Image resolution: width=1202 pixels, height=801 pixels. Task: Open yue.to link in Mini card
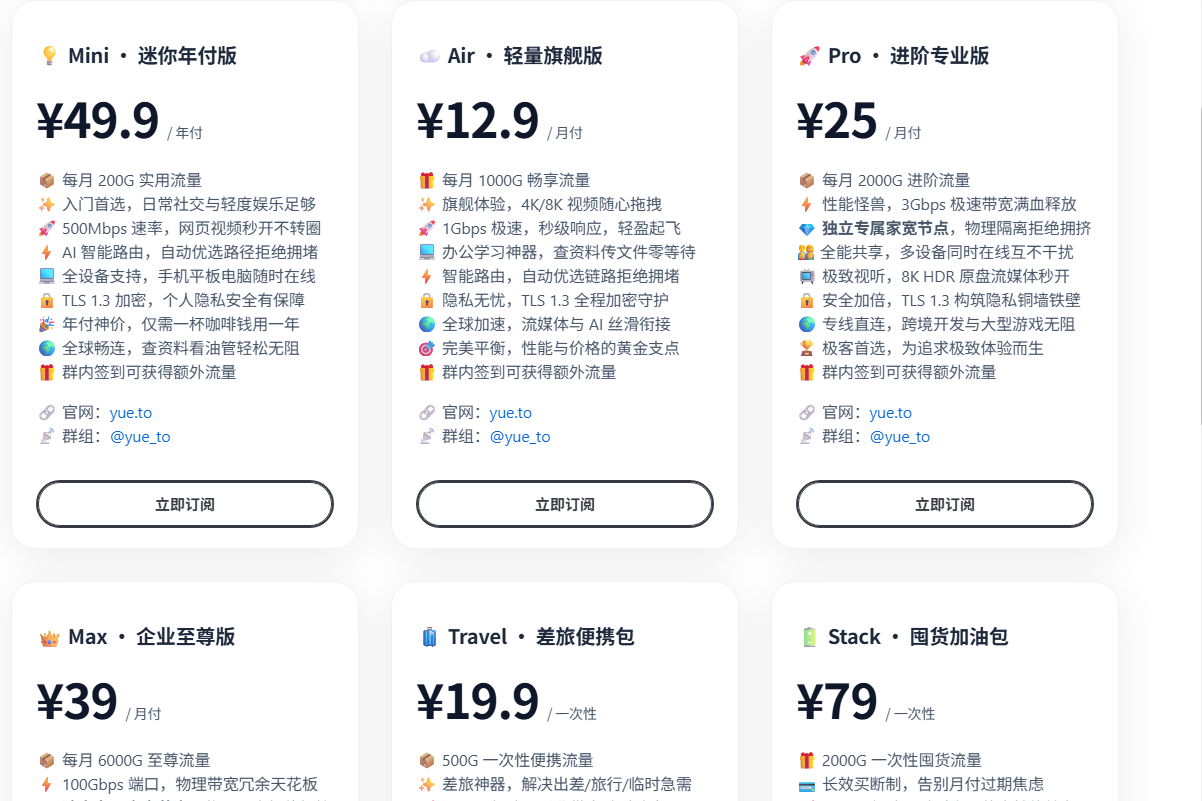click(131, 413)
